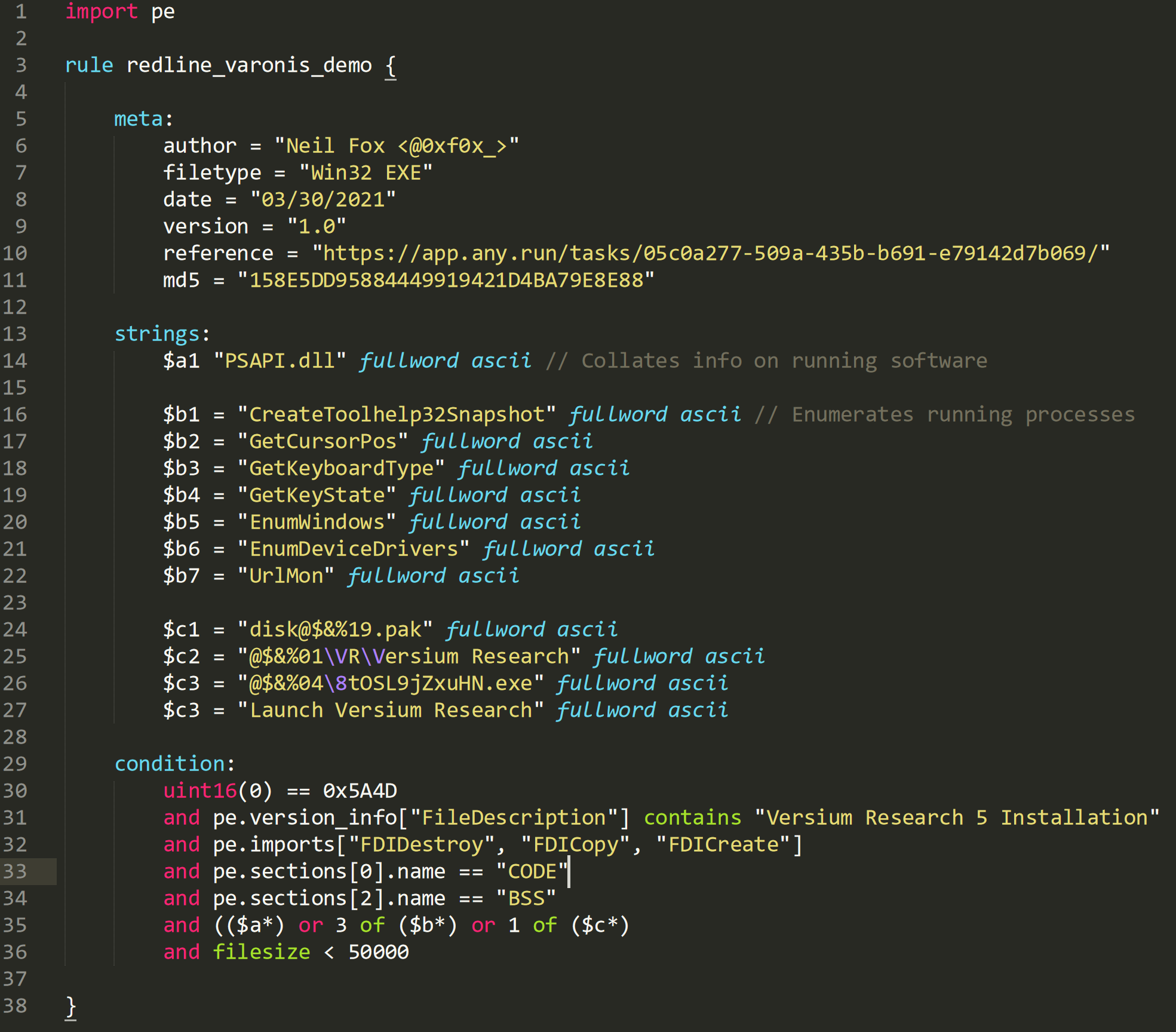Click the CODE string in the condition

click(x=531, y=871)
